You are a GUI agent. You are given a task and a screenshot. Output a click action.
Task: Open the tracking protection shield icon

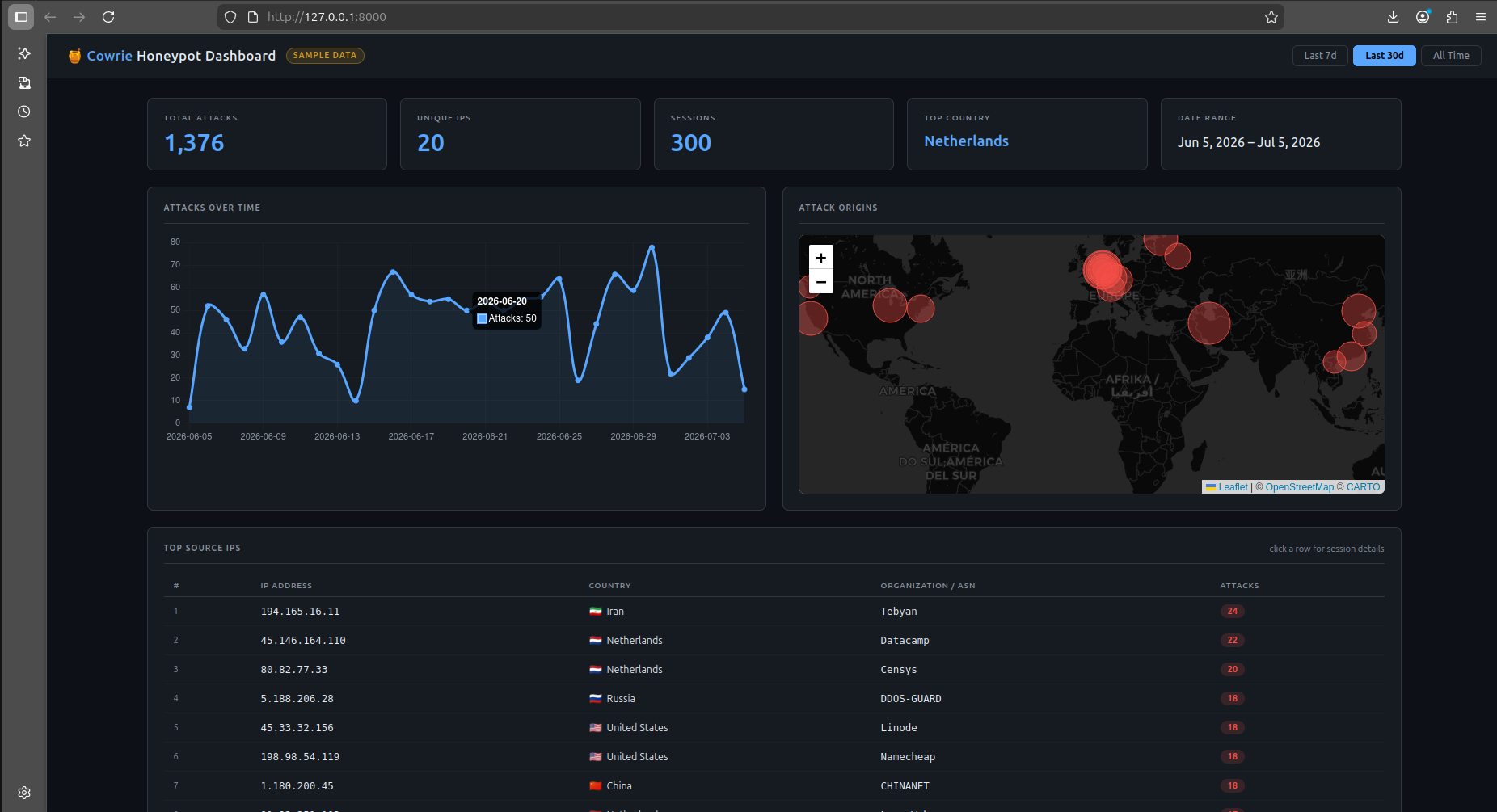pos(230,17)
